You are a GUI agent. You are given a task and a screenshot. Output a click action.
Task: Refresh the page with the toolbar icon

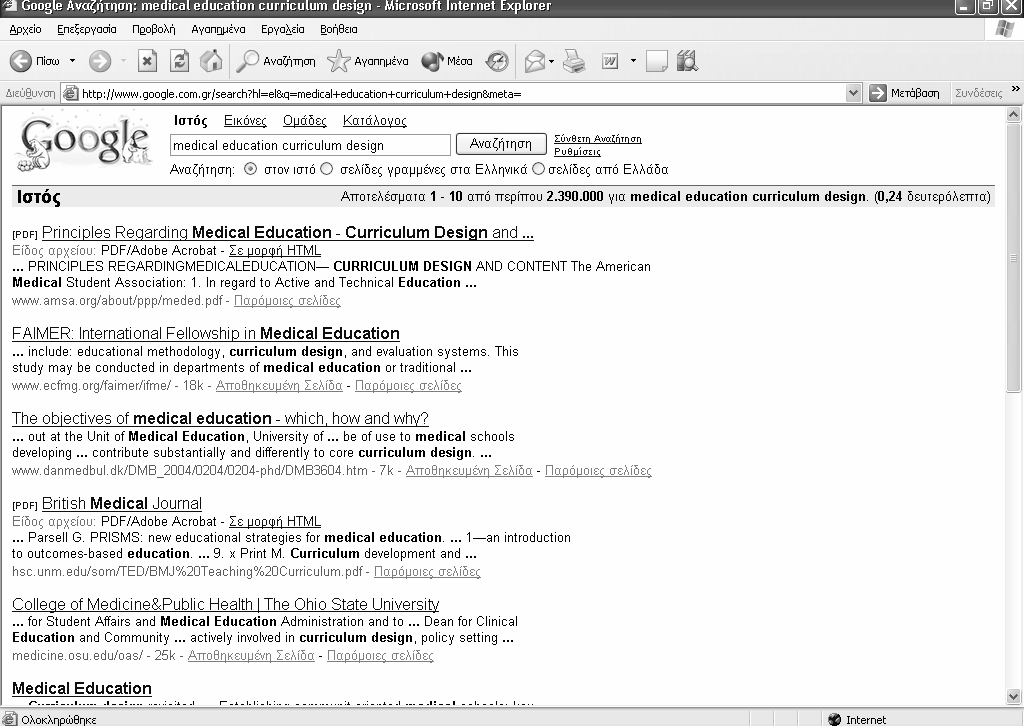[x=179, y=61]
